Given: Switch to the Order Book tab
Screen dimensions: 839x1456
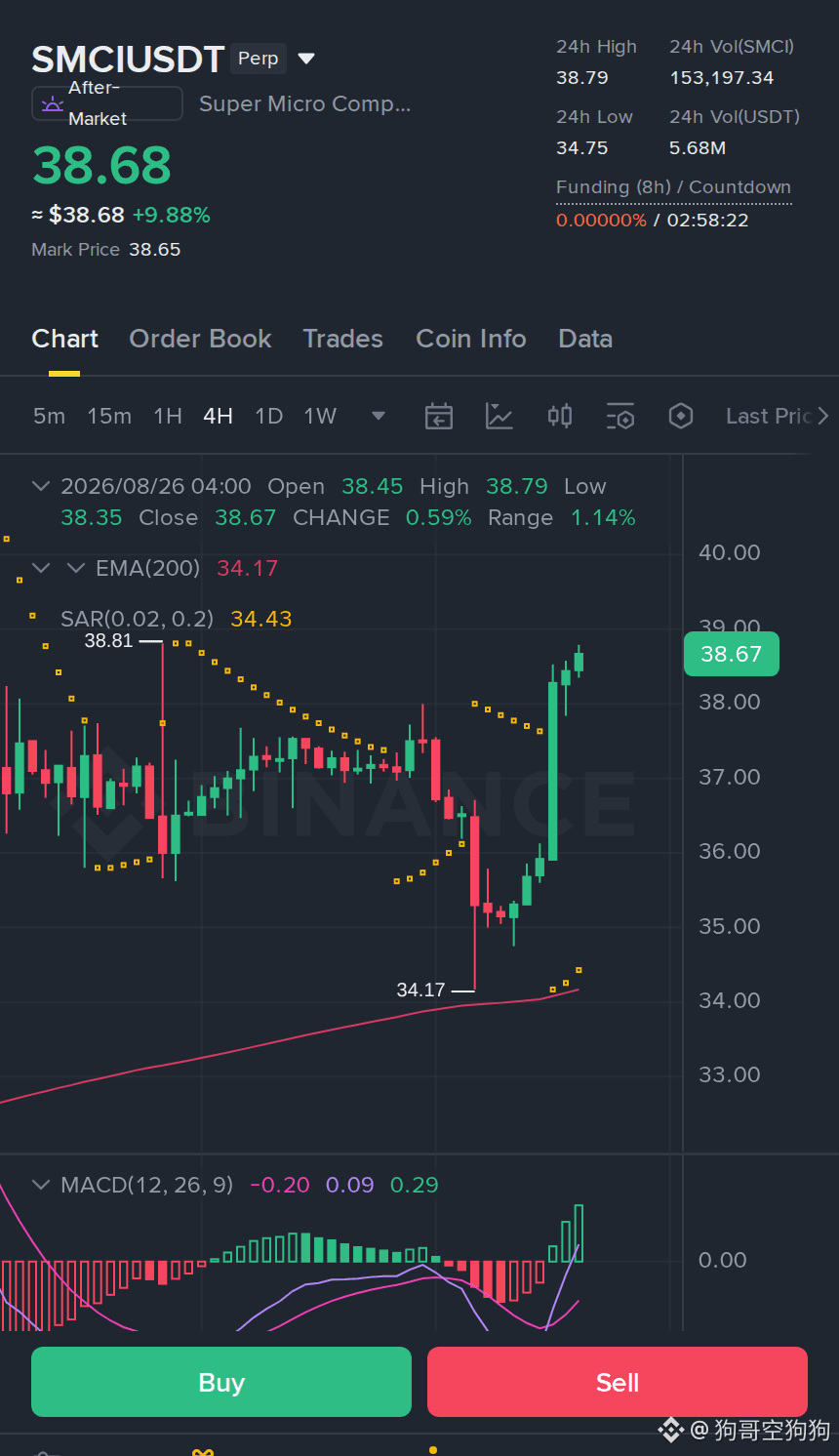Looking at the screenshot, I should [200, 339].
